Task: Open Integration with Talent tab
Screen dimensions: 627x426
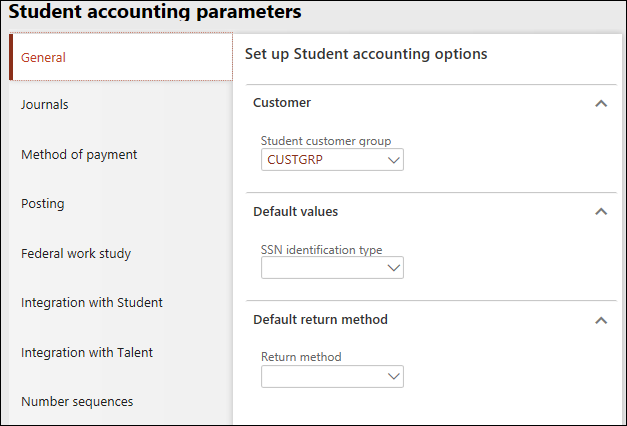Action: pyautogui.click(x=87, y=352)
